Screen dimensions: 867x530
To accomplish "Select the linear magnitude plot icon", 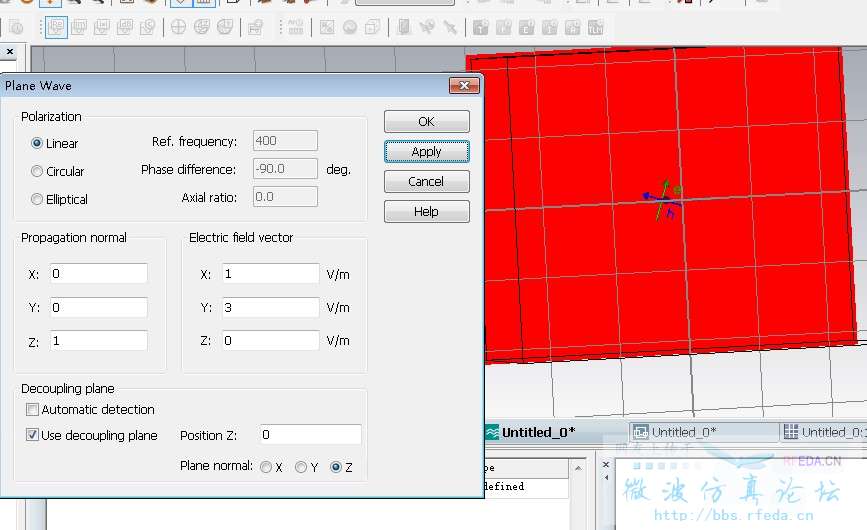I will [102, 27].
